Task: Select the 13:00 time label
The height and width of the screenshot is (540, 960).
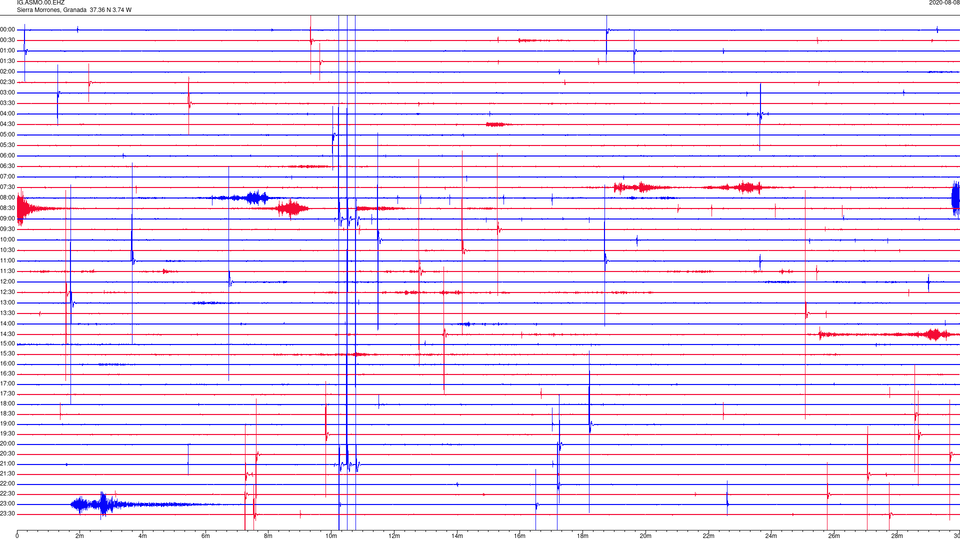Action: click(x=7, y=302)
